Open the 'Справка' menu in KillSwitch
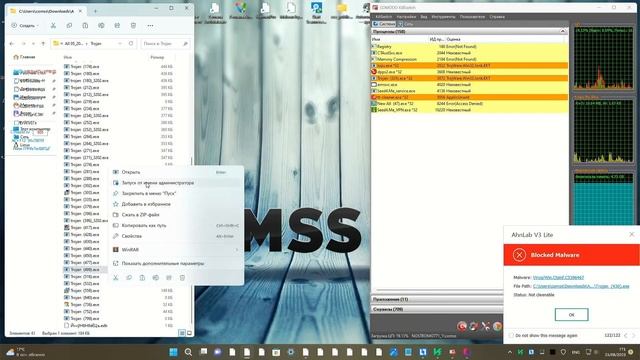The height and width of the screenshot is (360, 640). (x=497, y=17)
